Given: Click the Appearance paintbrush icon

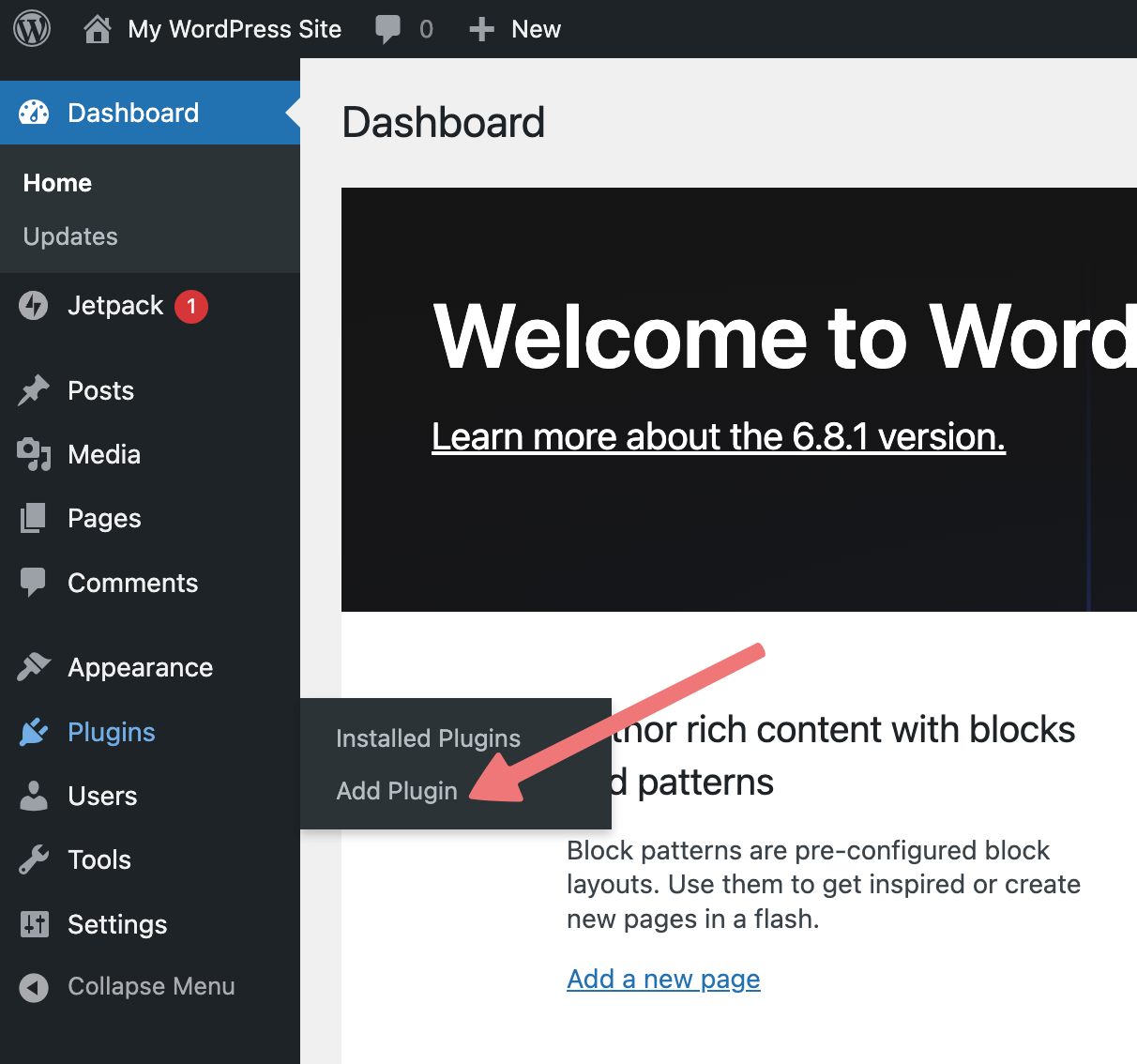Looking at the screenshot, I should pyautogui.click(x=34, y=667).
